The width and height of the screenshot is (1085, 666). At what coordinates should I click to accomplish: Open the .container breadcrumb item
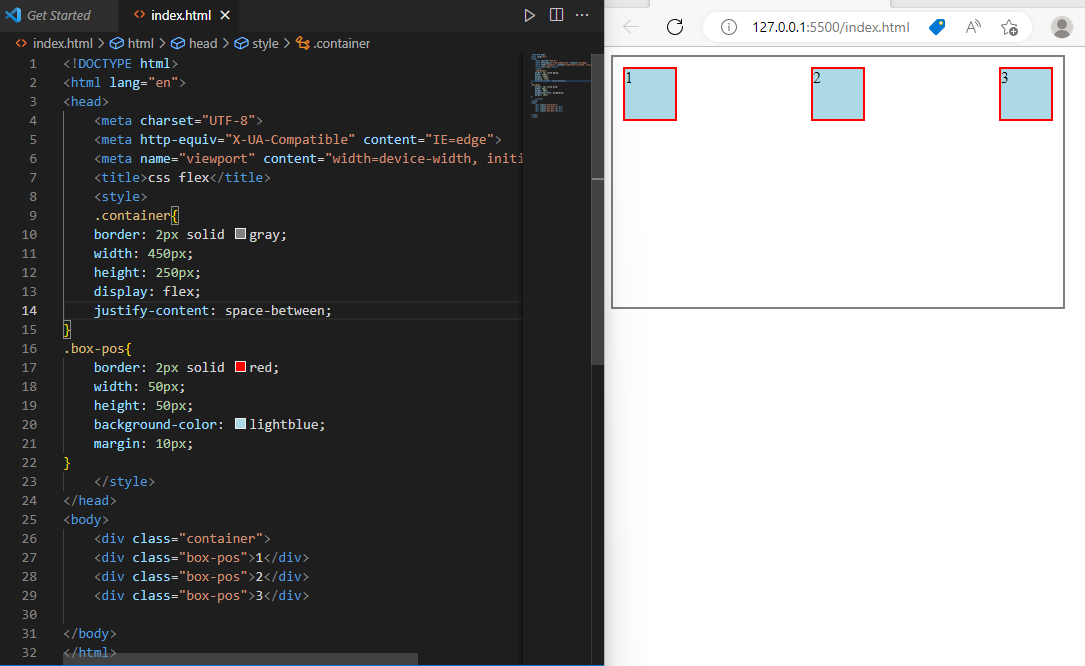[x=333, y=44]
